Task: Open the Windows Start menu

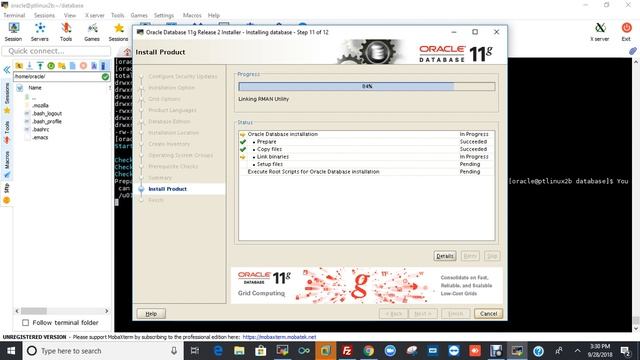Action: coord(11,351)
